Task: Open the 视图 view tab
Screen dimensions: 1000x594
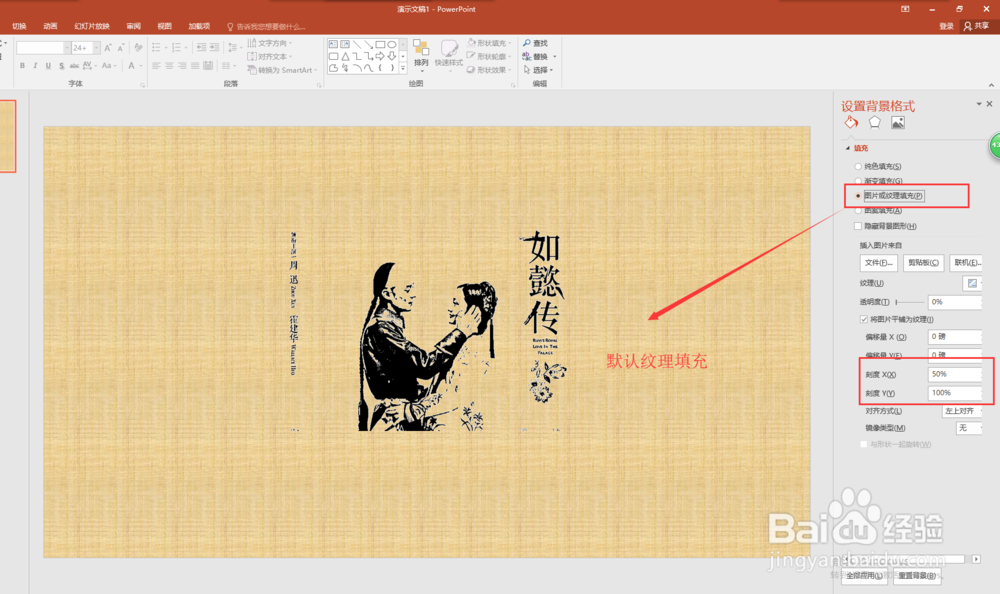Action: click(x=165, y=26)
